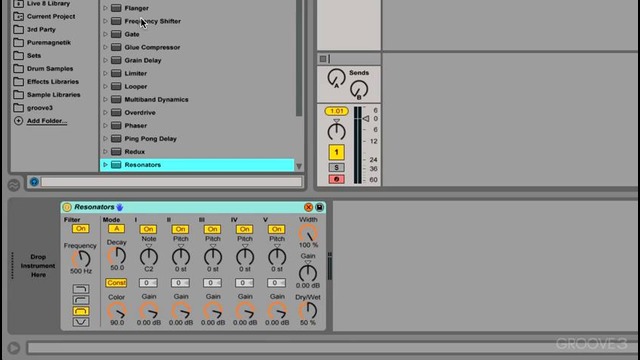The width and height of the screenshot is (640, 360).
Task: Toggle the Const button
Action: 116,283
